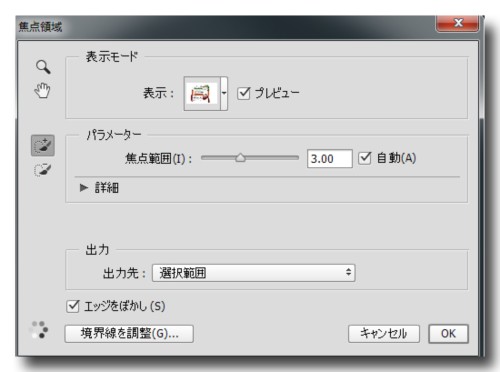Select the Focus Area Subtract brush tool
This screenshot has height=372, width=500.
pyautogui.click(x=43, y=170)
